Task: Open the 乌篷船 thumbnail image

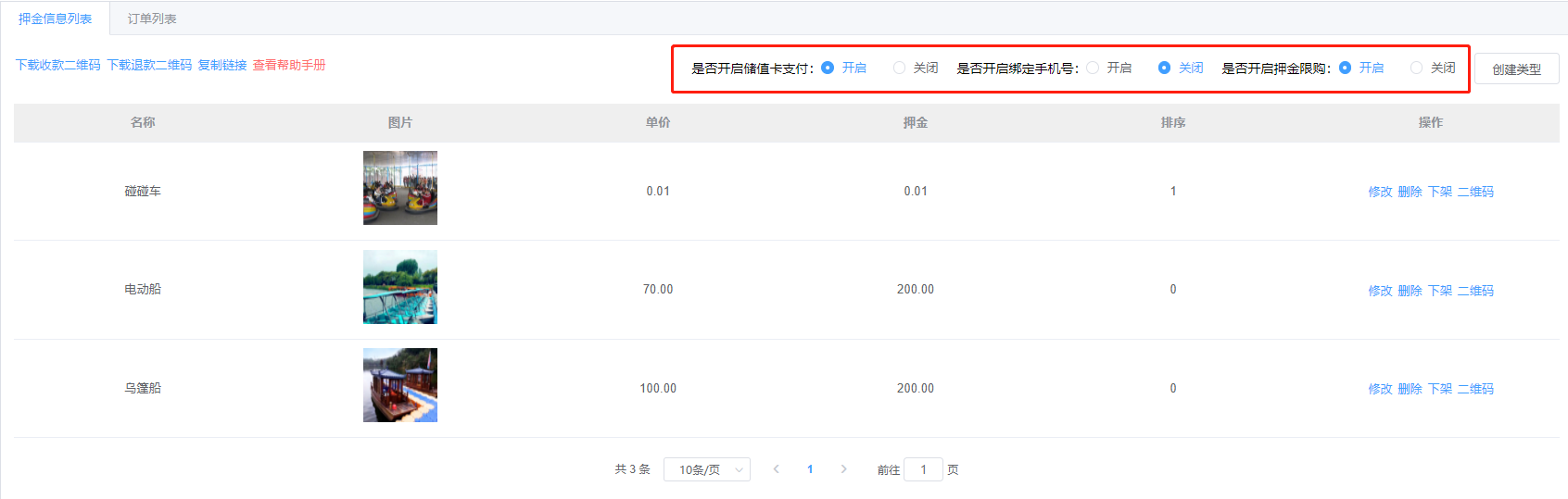Action: tap(400, 385)
